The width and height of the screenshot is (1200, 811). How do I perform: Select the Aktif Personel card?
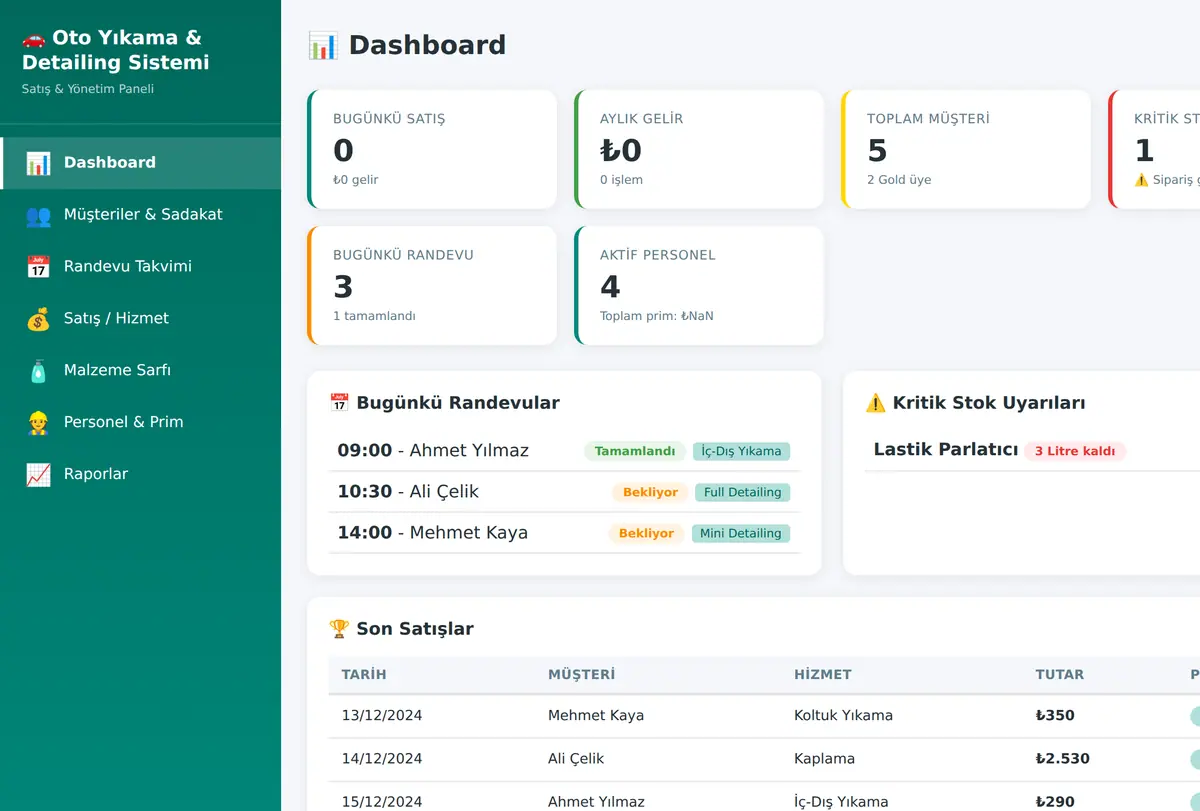[699, 285]
